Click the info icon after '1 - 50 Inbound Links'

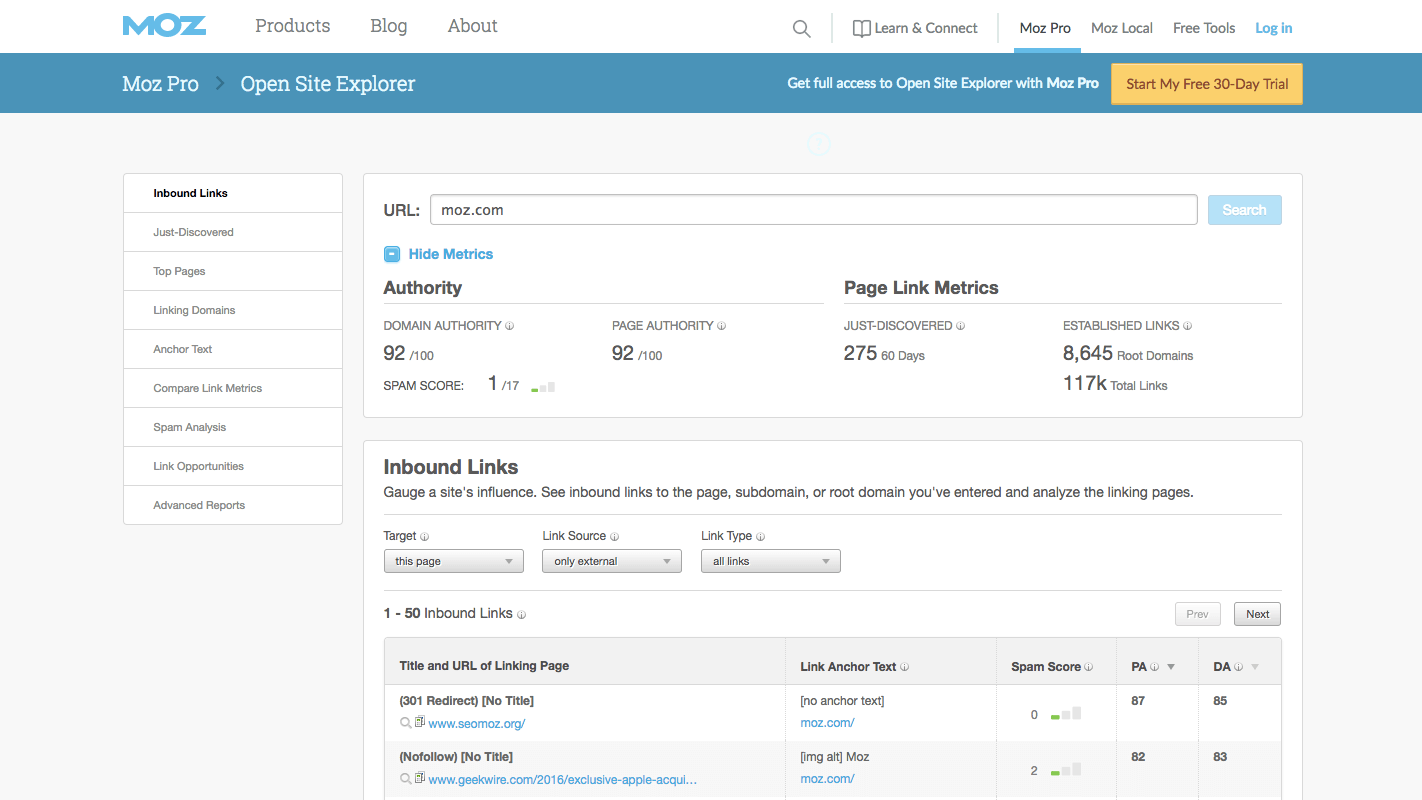pyautogui.click(x=521, y=614)
